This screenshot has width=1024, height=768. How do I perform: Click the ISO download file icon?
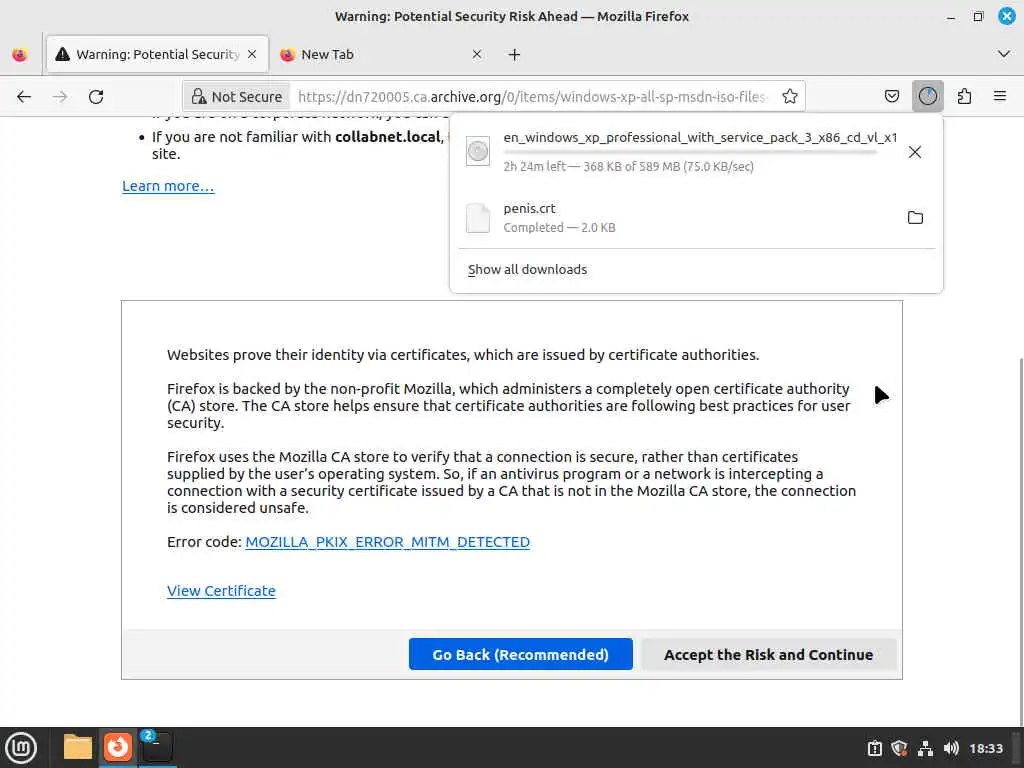click(477, 152)
